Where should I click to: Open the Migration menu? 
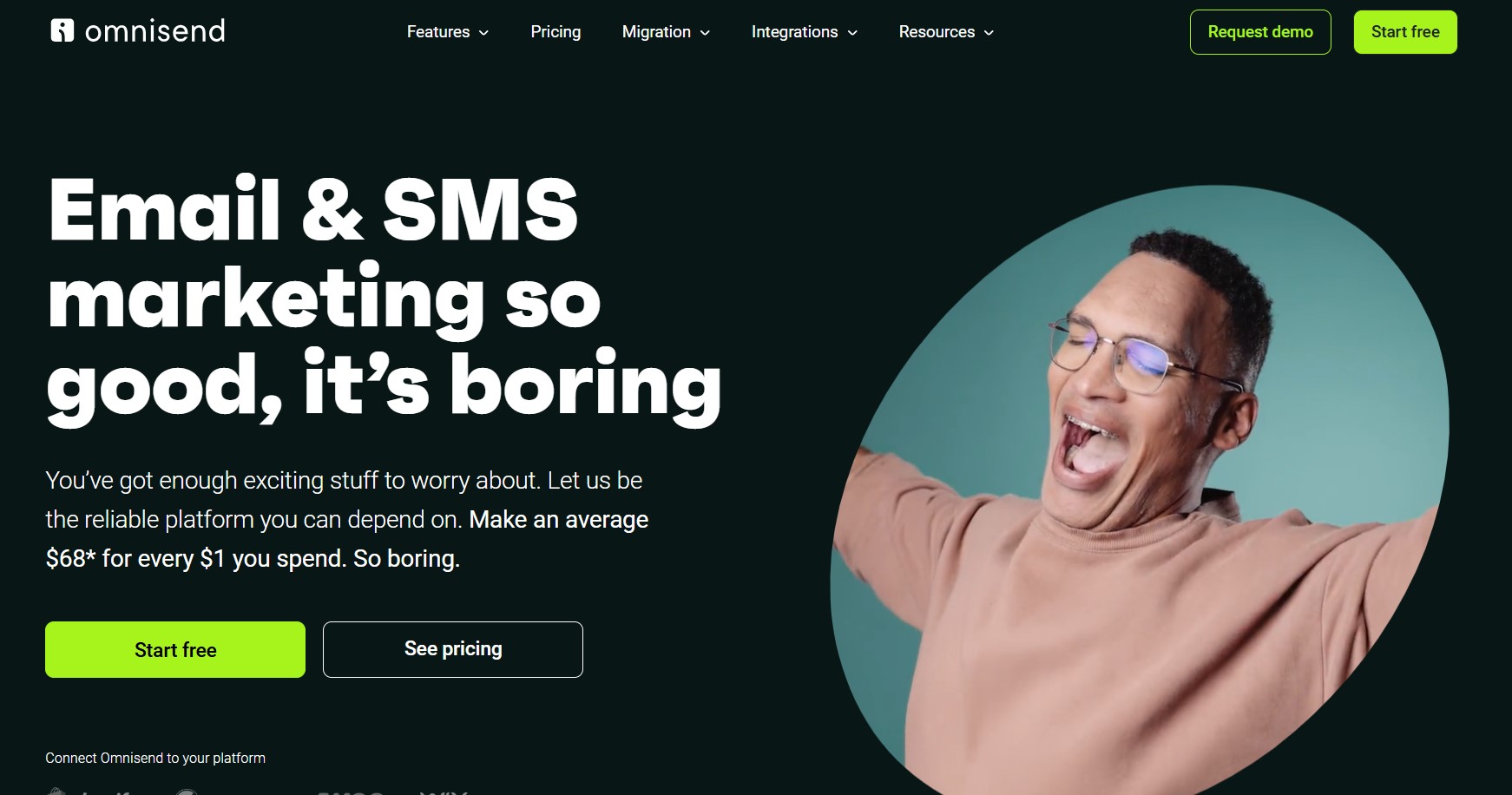pos(656,32)
